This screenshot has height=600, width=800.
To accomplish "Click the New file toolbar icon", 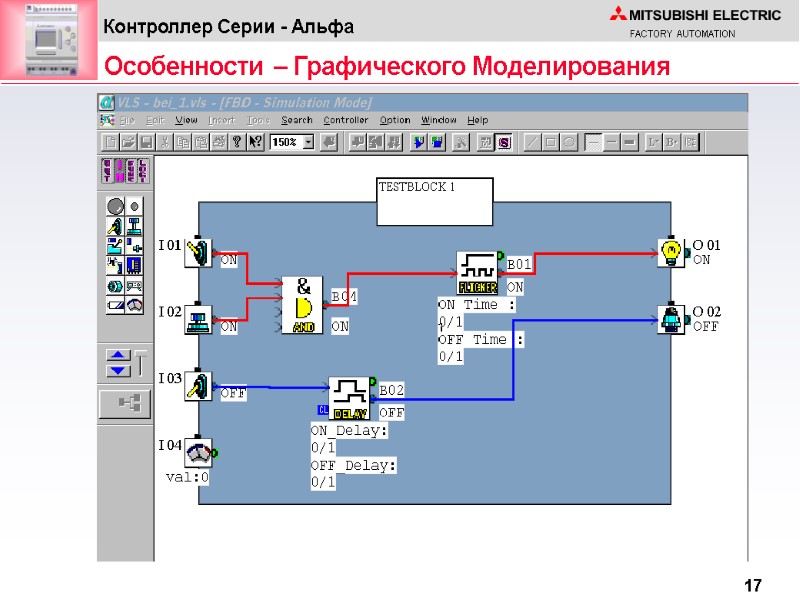I will [x=110, y=142].
